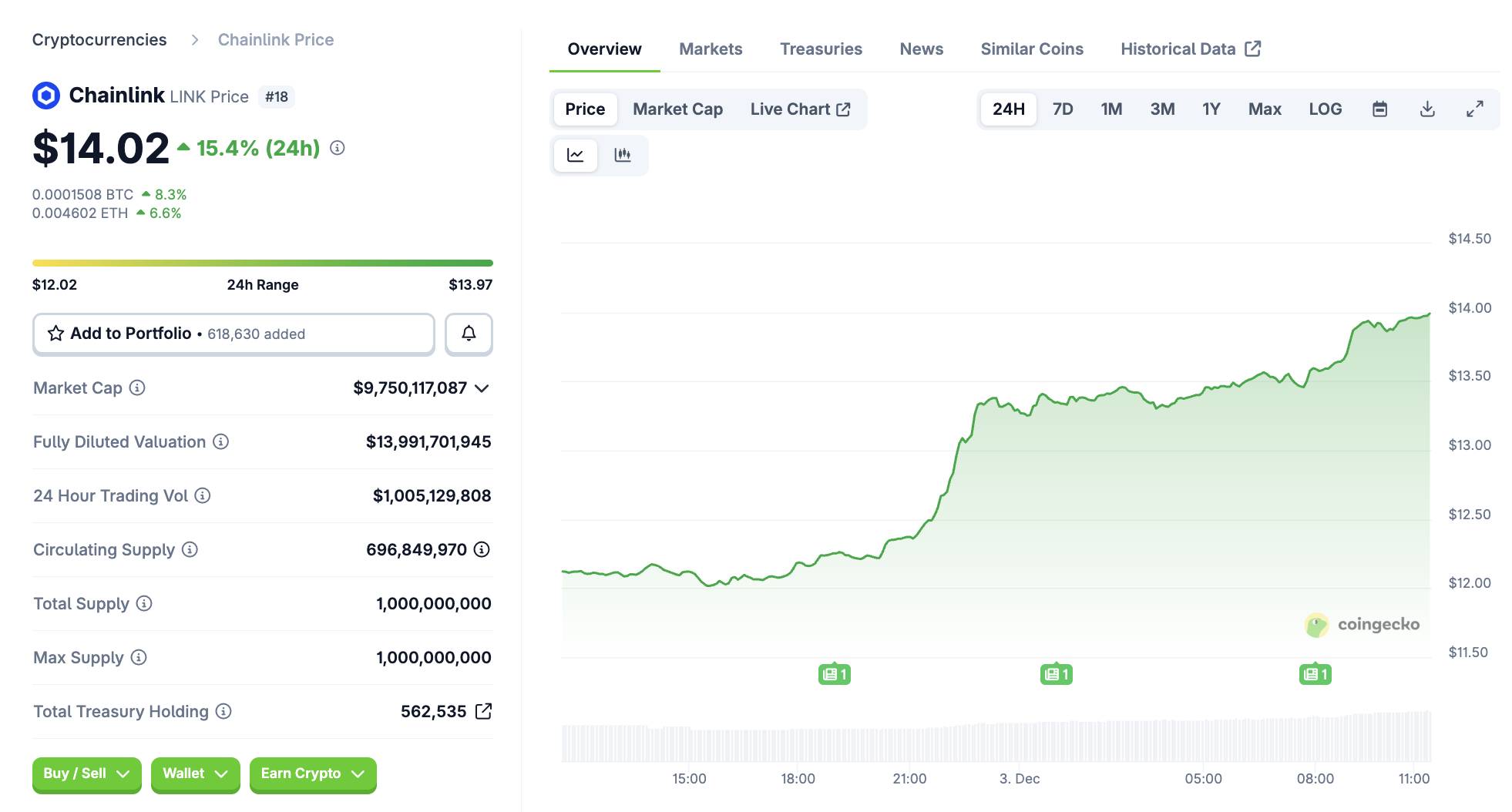Navigate back to Cryptocurrencies breadcrumb
The height and width of the screenshot is (812, 1512).
(99, 39)
